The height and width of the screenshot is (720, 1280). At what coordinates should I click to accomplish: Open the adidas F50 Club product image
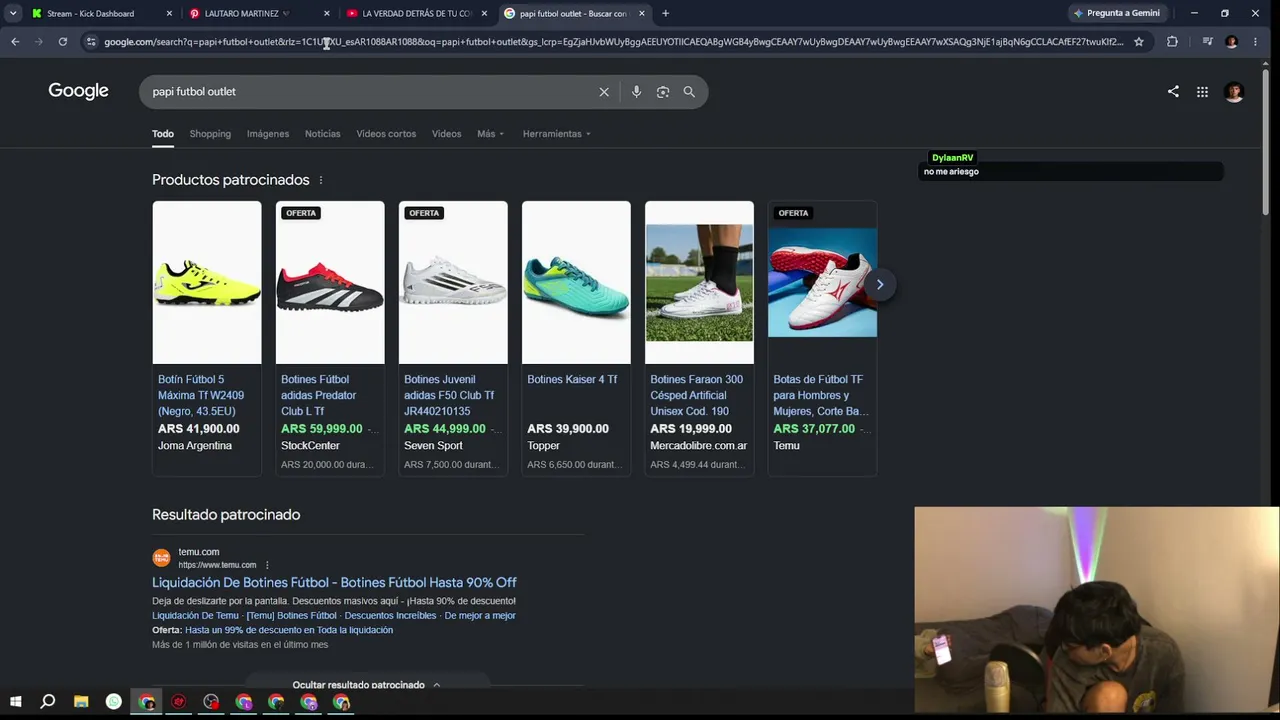click(x=453, y=283)
